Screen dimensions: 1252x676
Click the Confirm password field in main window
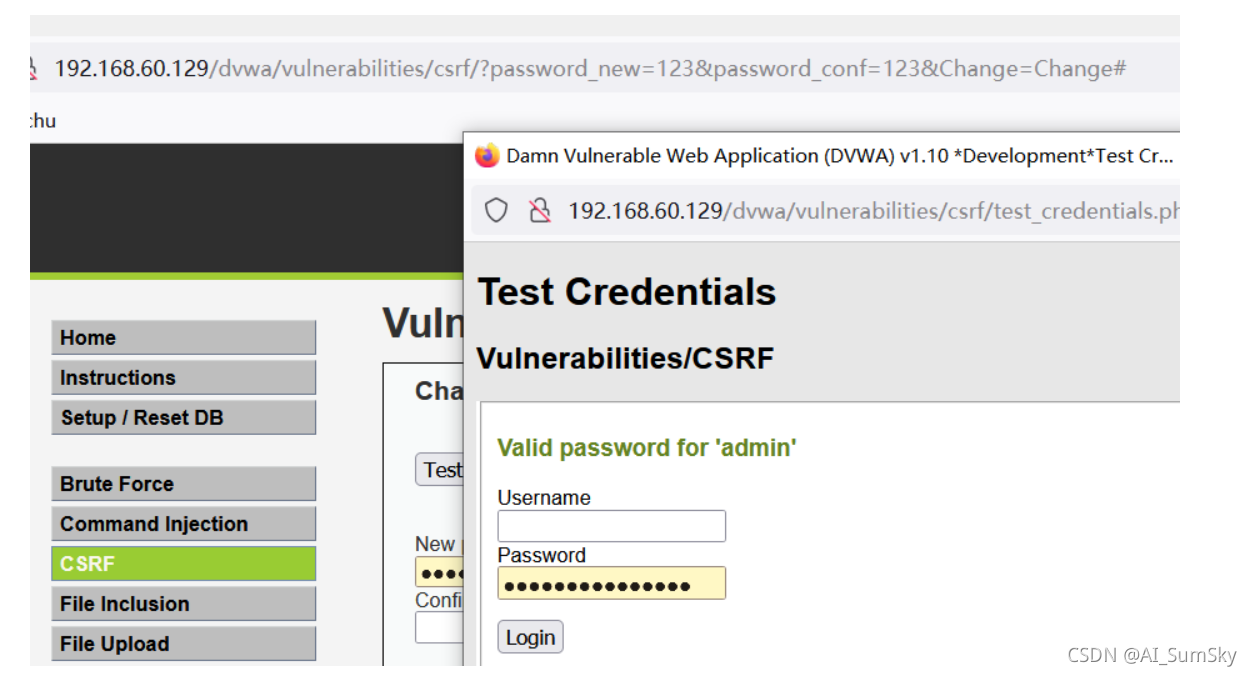click(440, 627)
